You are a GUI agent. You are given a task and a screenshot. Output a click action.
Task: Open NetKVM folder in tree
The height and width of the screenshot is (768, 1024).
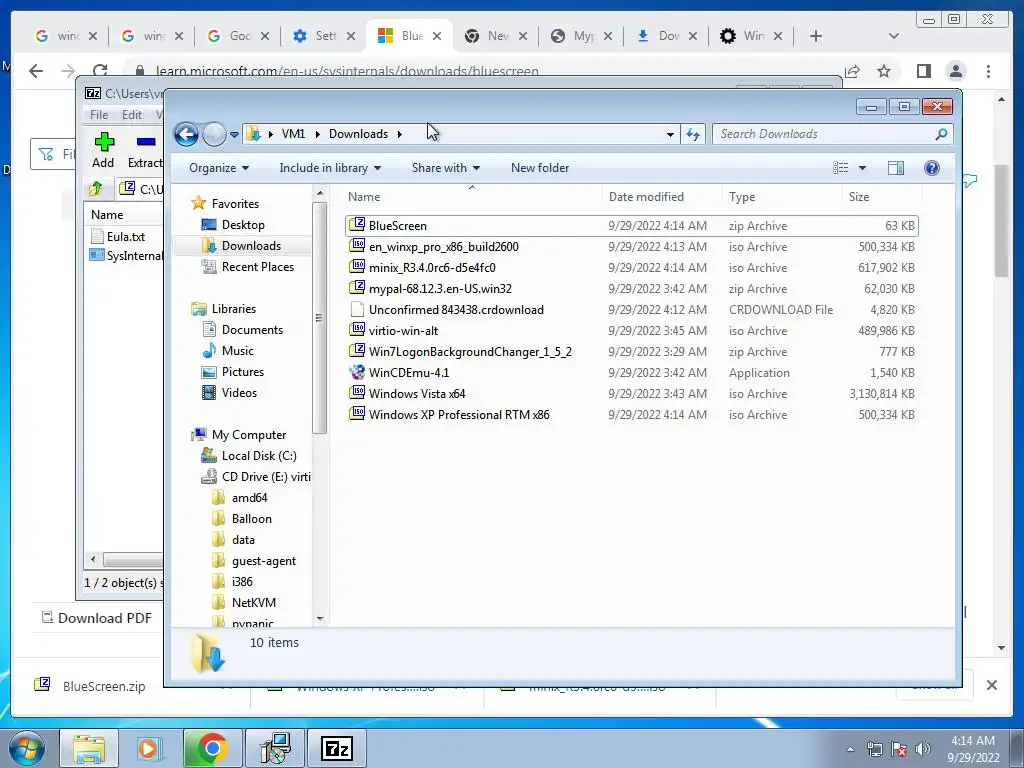253,603
